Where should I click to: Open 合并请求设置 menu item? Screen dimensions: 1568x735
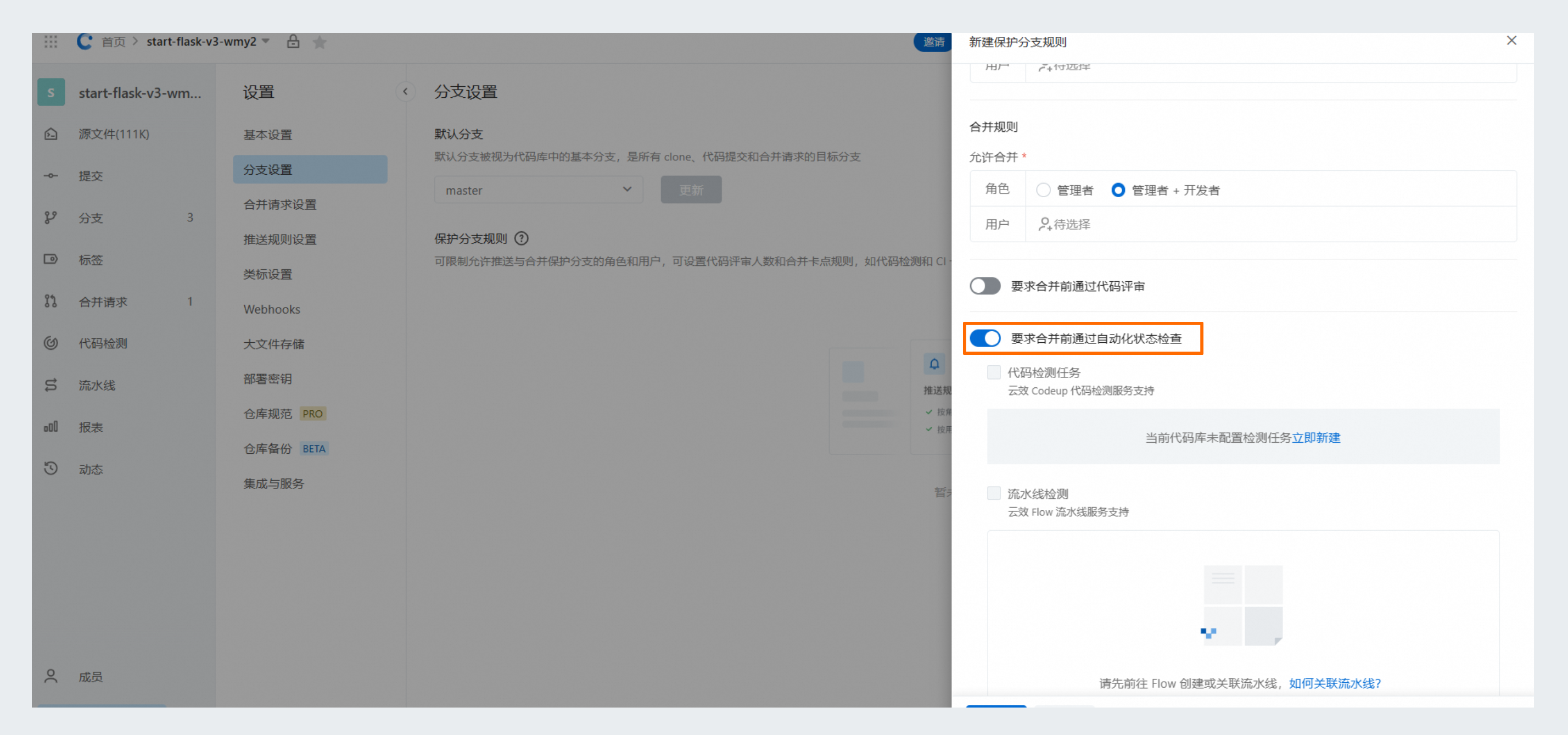tap(310, 204)
